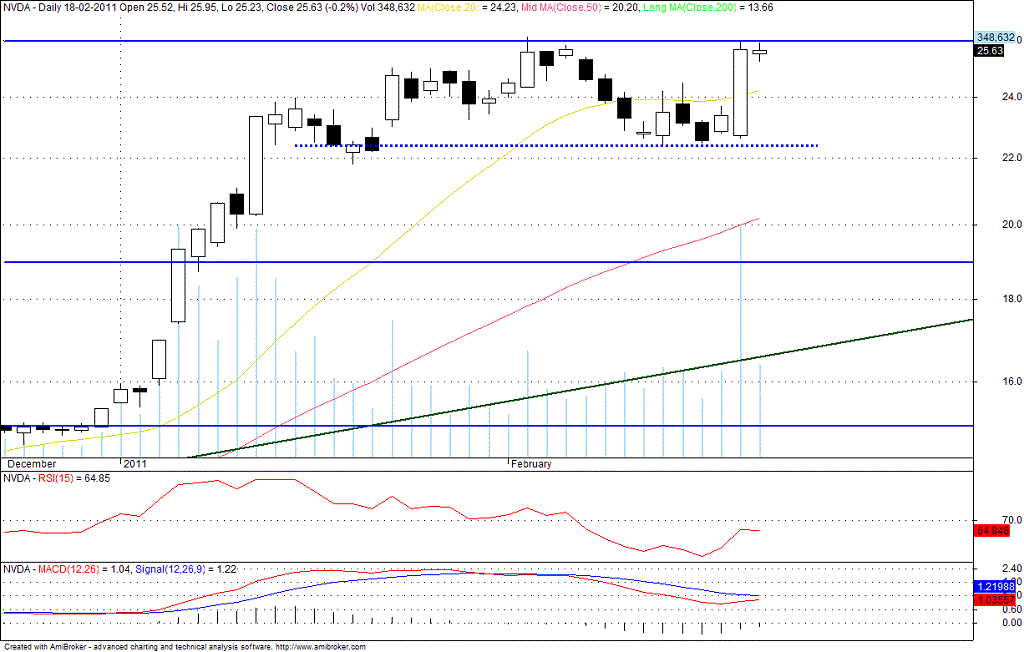Open the http://www.amibroker.com link
The height and width of the screenshot is (652, 1024).
pyautogui.click(x=321, y=647)
